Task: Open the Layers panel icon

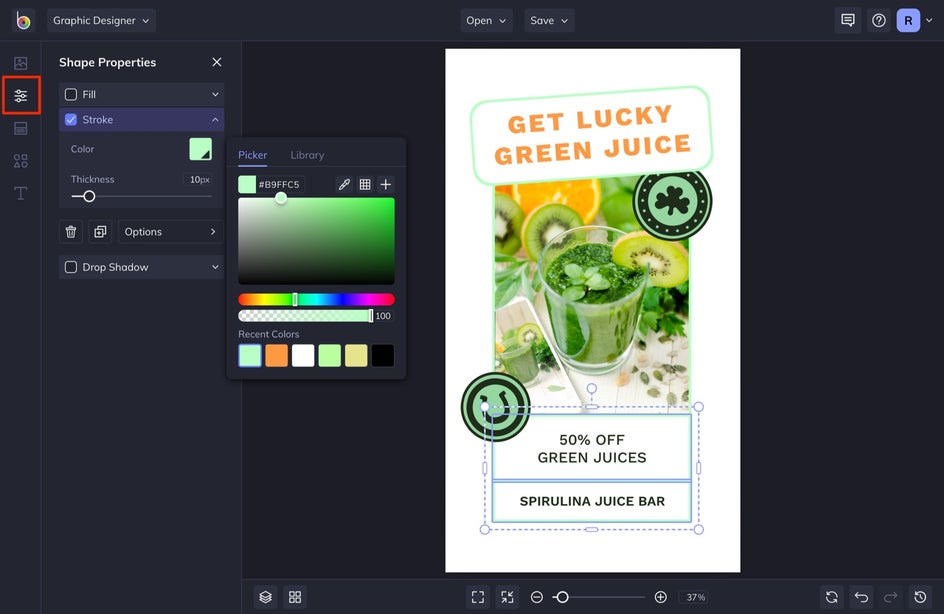Action: [x=266, y=597]
